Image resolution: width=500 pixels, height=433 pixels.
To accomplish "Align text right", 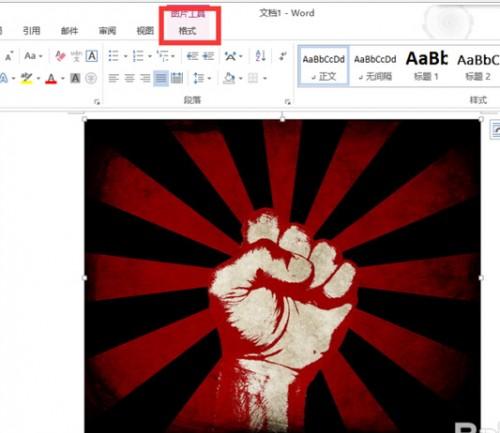I will [145, 78].
